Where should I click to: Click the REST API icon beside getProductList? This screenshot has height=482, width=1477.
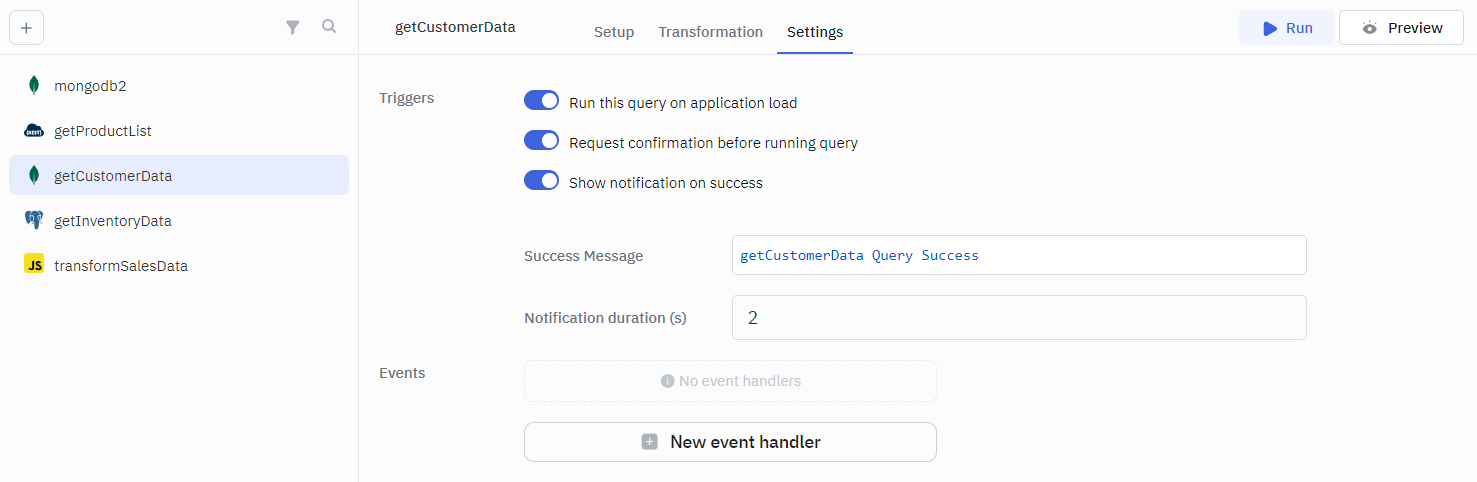[x=34, y=131]
